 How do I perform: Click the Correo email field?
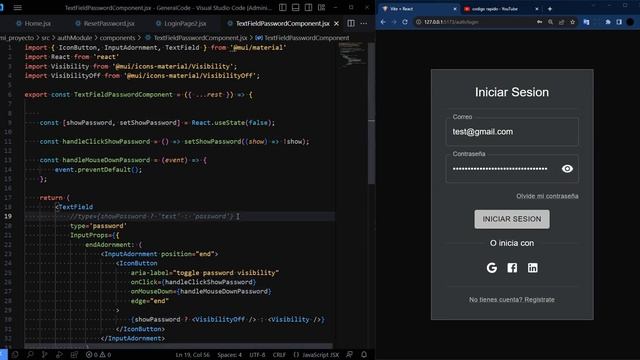(512, 132)
